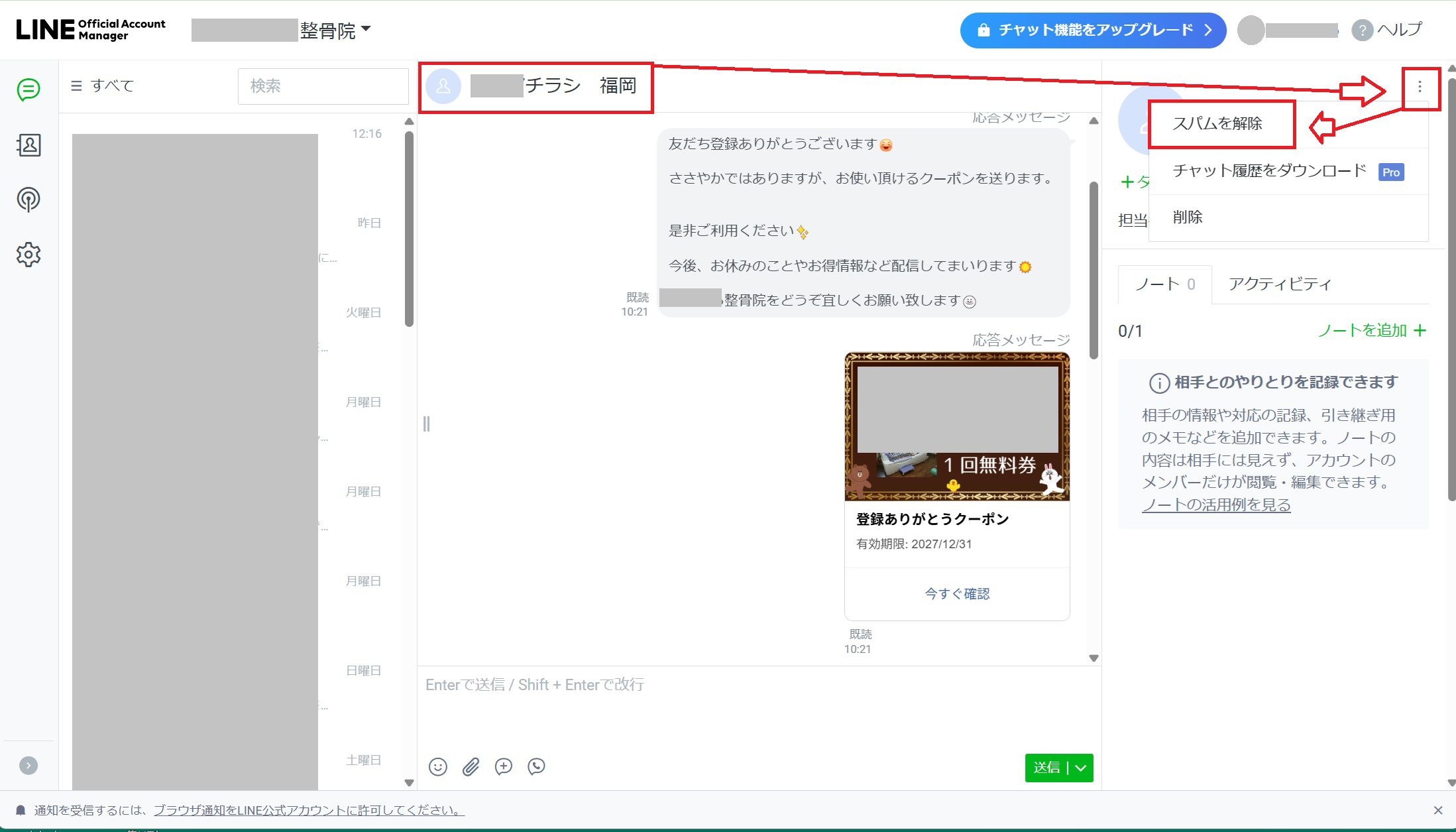Click the notification bell icon
This screenshot has width=1456, height=832.
[x=21, y=810]
